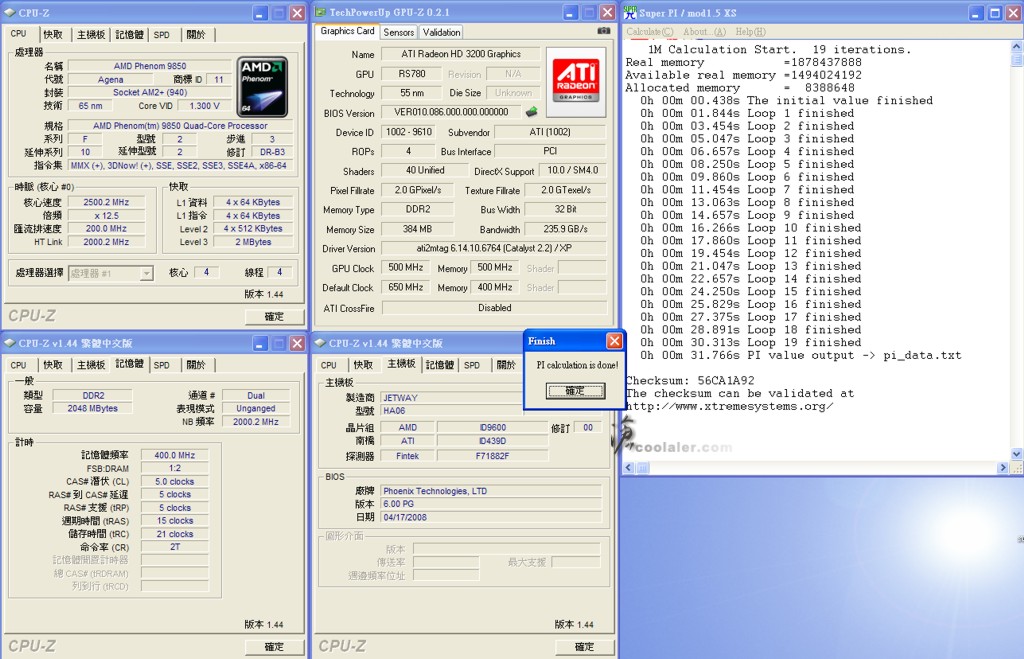Click the Super PI title bar icon
Viewport: 1024px width, 659px height.
click(x=629, y=13)
